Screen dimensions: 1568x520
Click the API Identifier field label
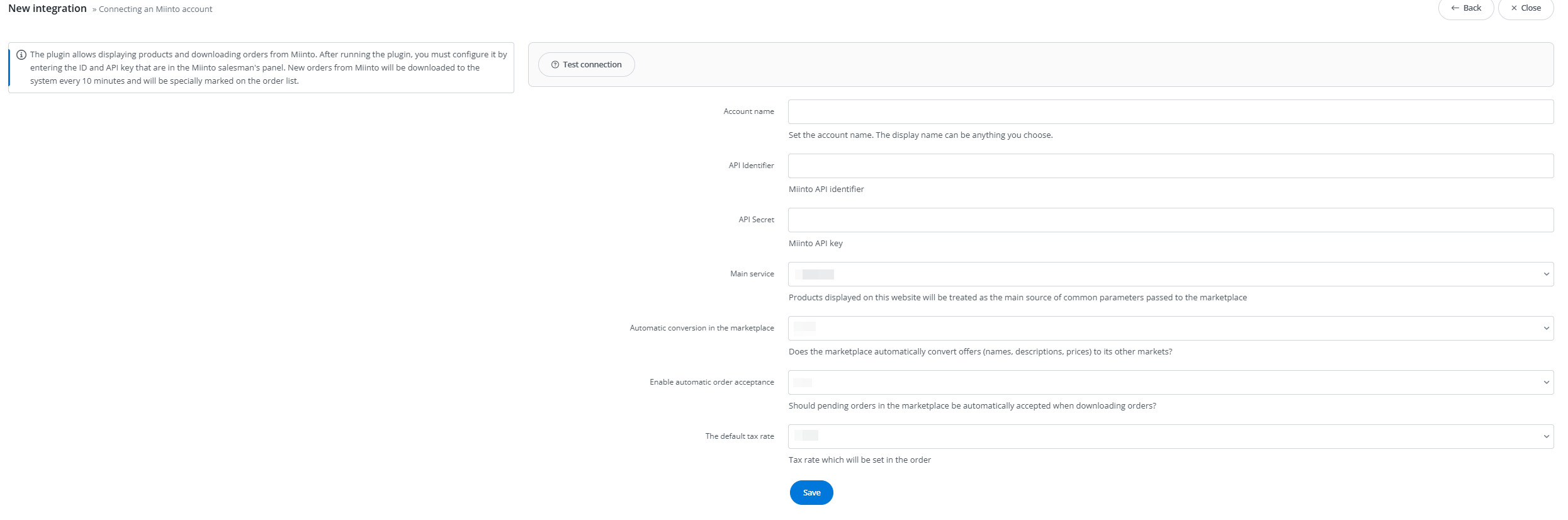coord(751,166)
